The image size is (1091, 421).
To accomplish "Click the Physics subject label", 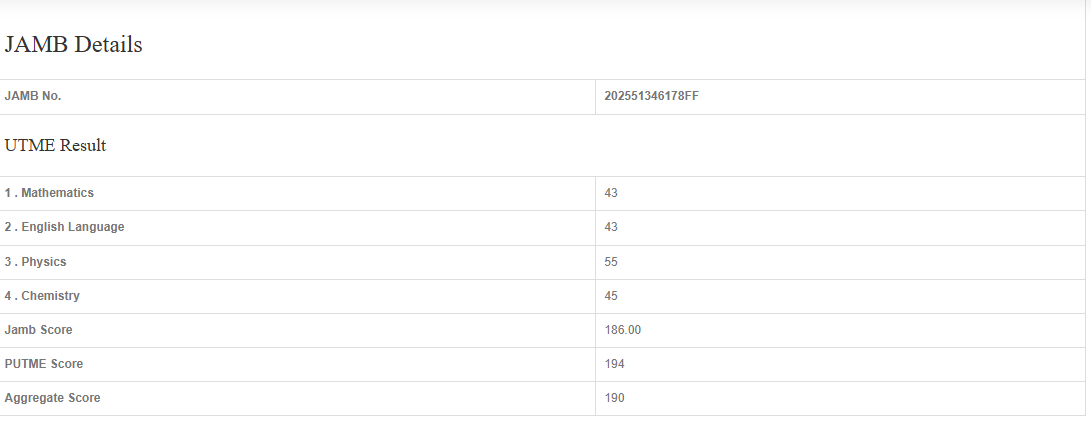I will (x=36, y=262).
